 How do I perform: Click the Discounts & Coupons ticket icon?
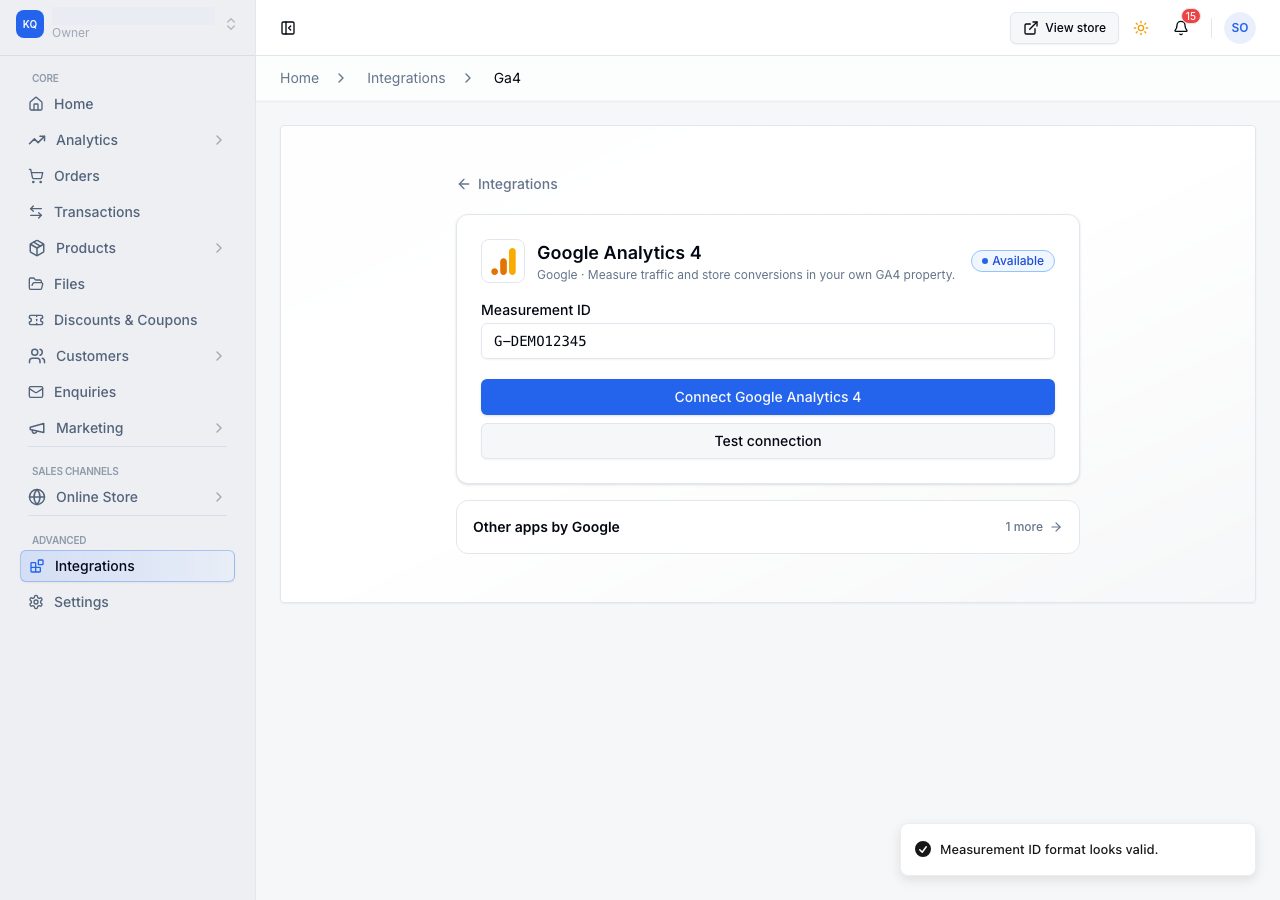tap(36, 320)
